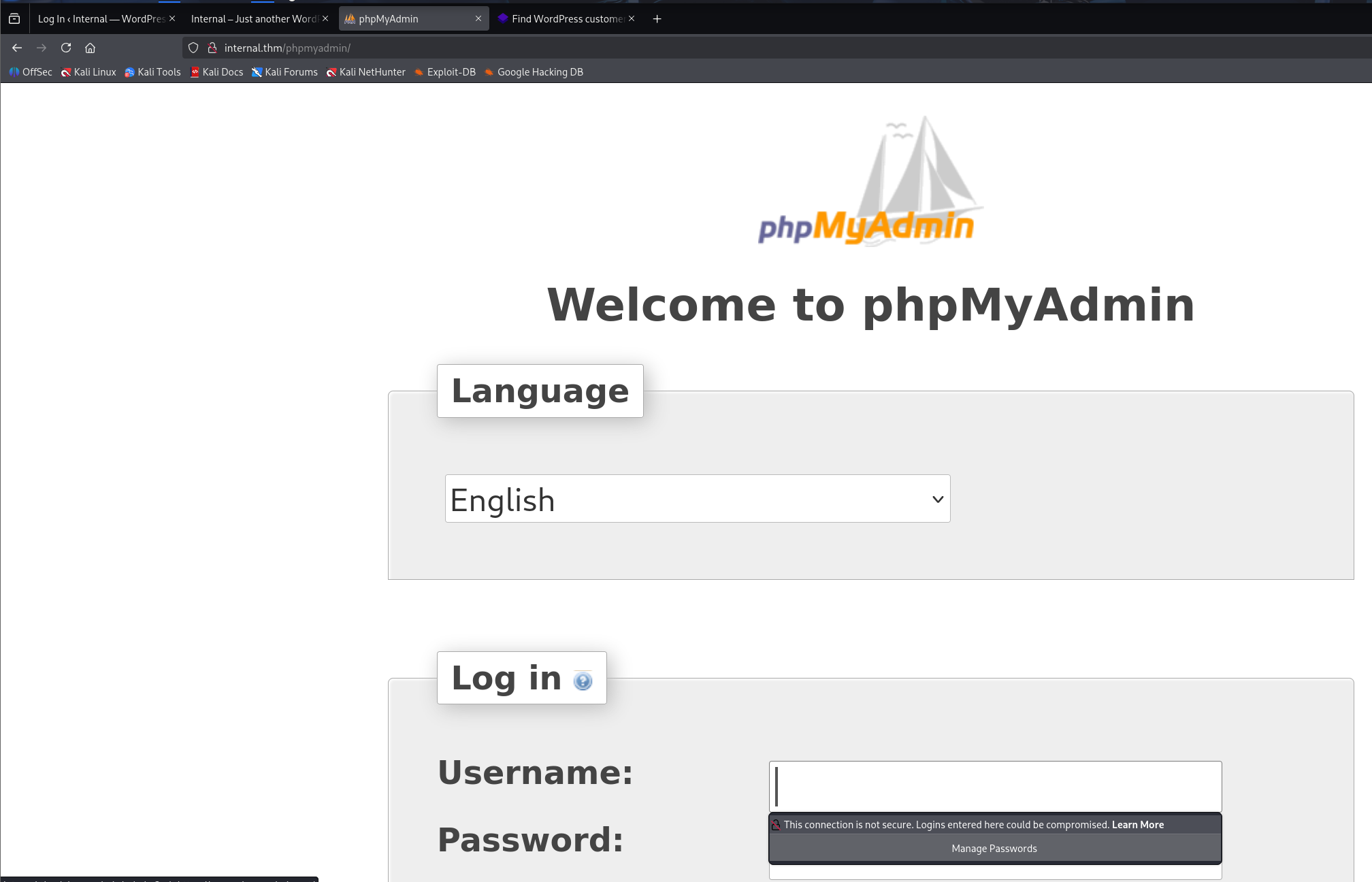This screenshot has width=1372, height=882.
Task: Open the Kali Forums bookmark
Action: pyautogui.click(x=284, y=72)
